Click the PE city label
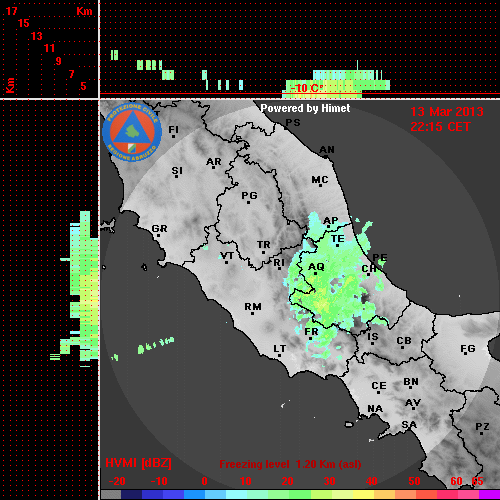 [x=380, y=258]
